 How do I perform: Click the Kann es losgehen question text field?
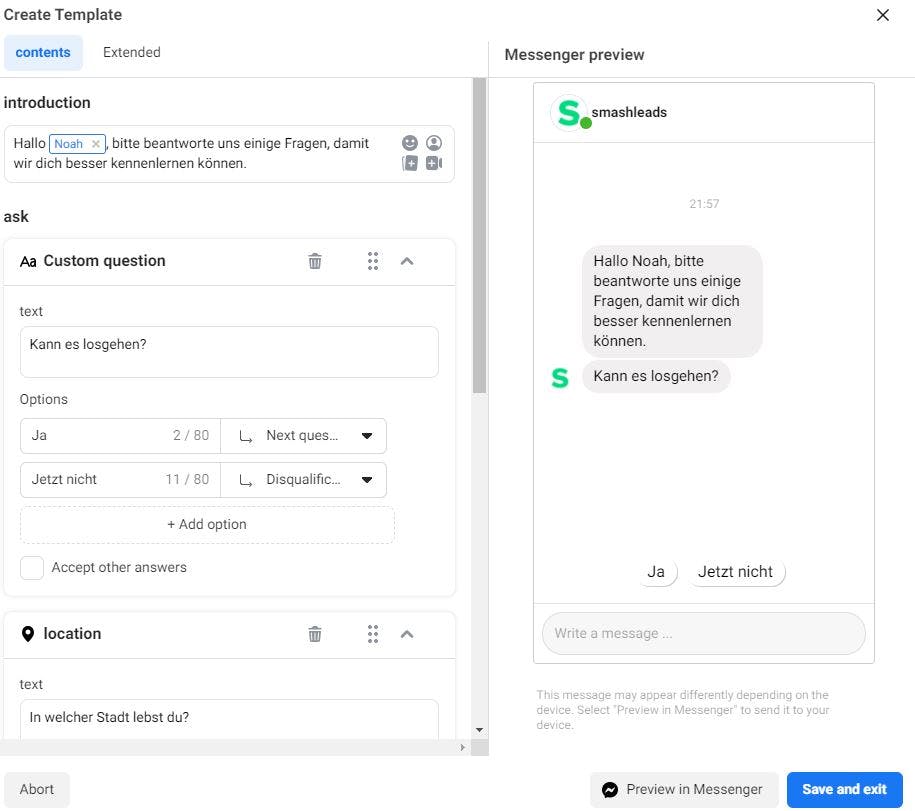pyautogui.click(x=229, y=352)
